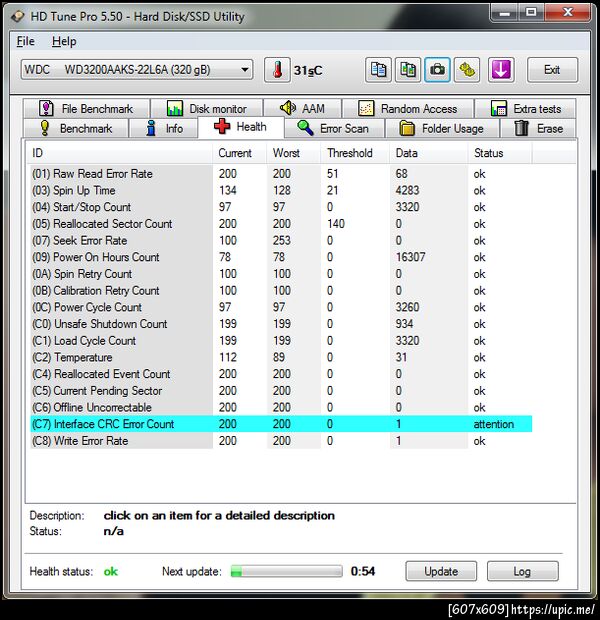Select the (07) Seek Error Rate row
Screen dimensions: 600x620
click(x=281, y=240)
